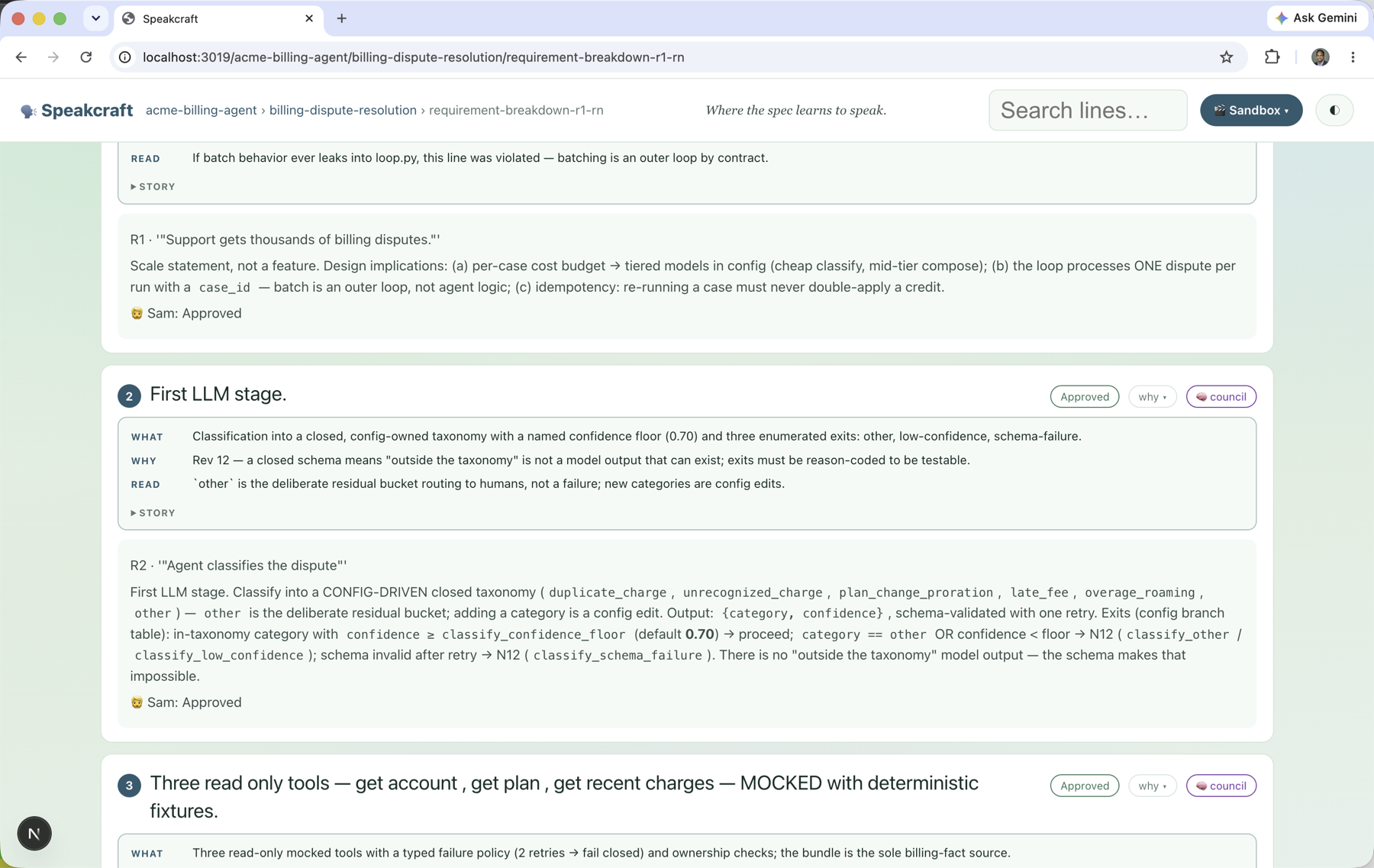Click the Three read only tools heading

pos(564,797)
